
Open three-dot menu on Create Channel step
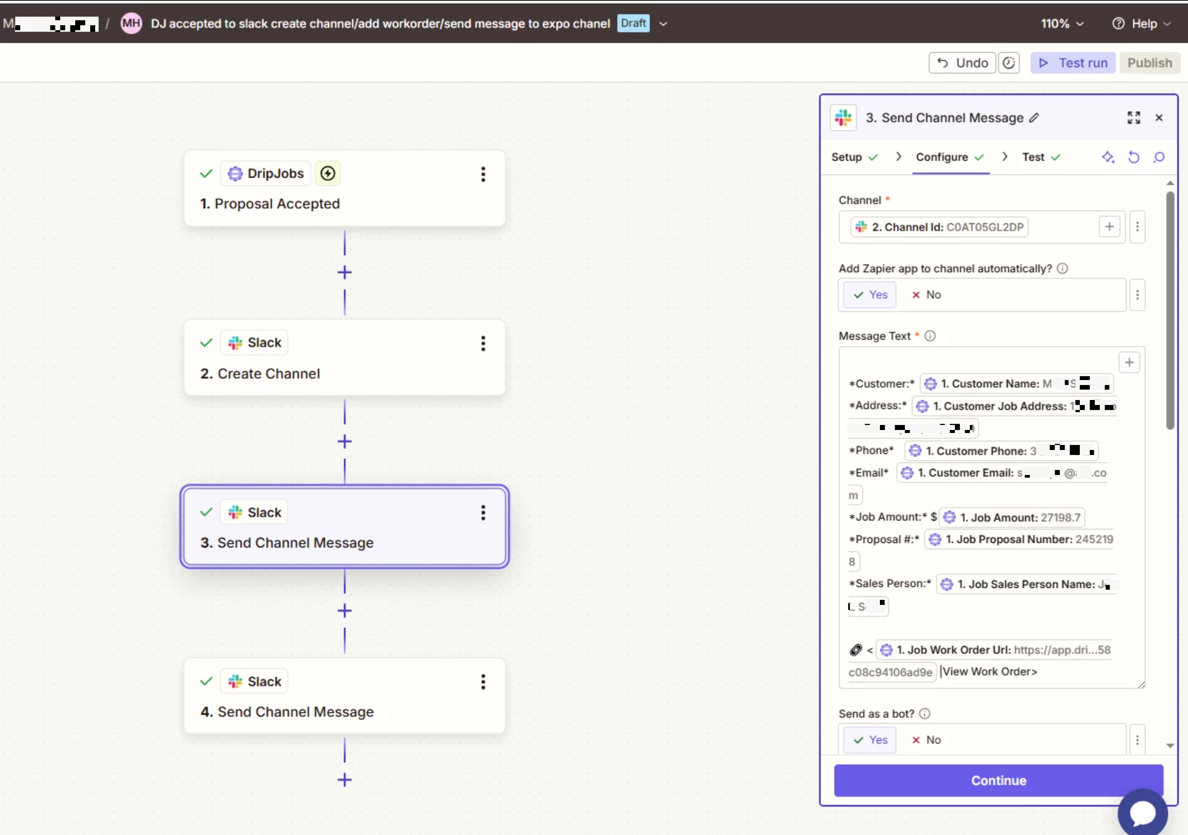[483, 343]
